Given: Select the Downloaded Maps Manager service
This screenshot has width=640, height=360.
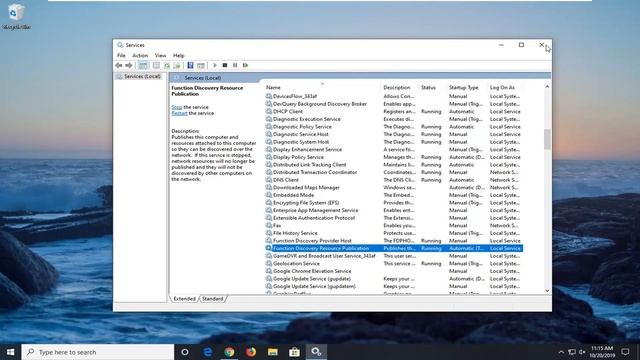Looking at the screenshot, I should coord(394,187).
